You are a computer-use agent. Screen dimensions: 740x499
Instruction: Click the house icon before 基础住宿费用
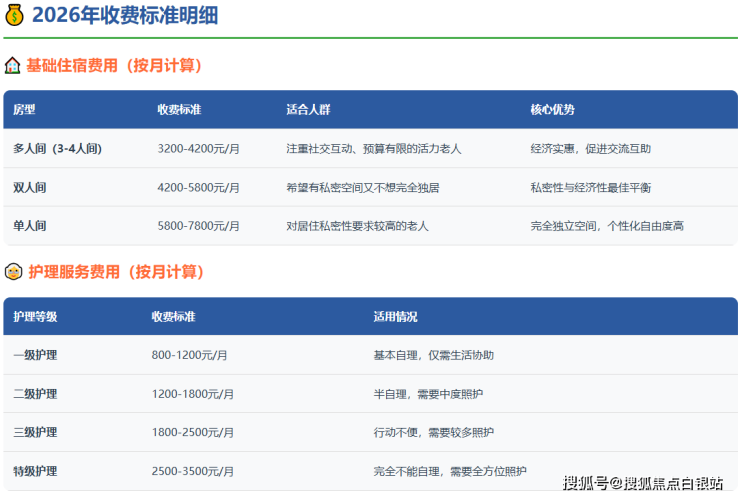(x=12, y=66)
